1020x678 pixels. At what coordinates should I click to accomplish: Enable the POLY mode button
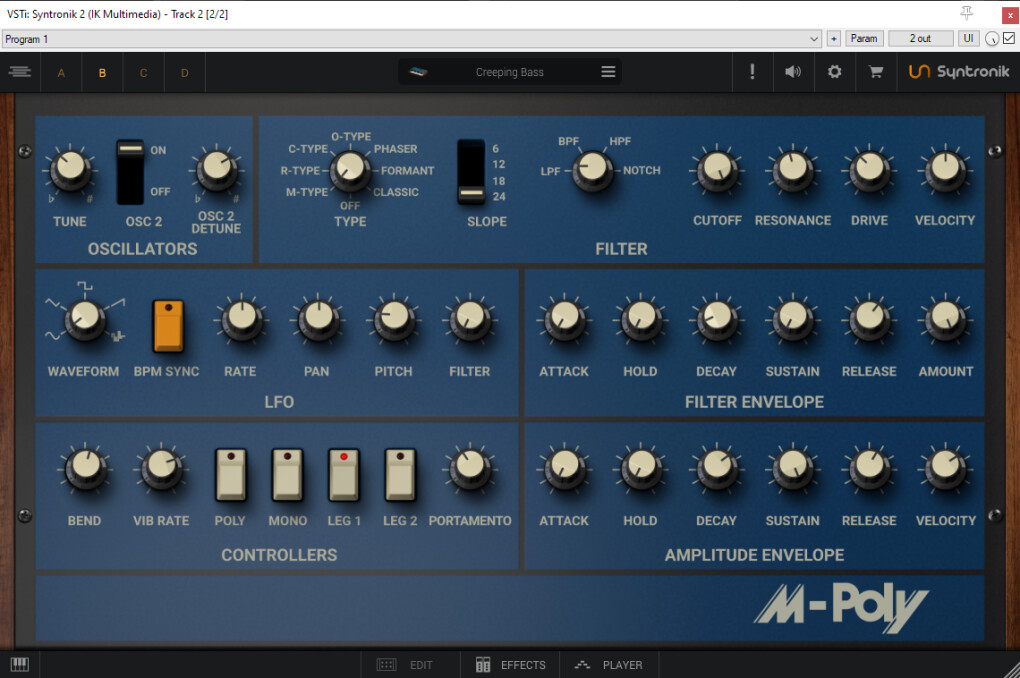click(x=231, y=475)
